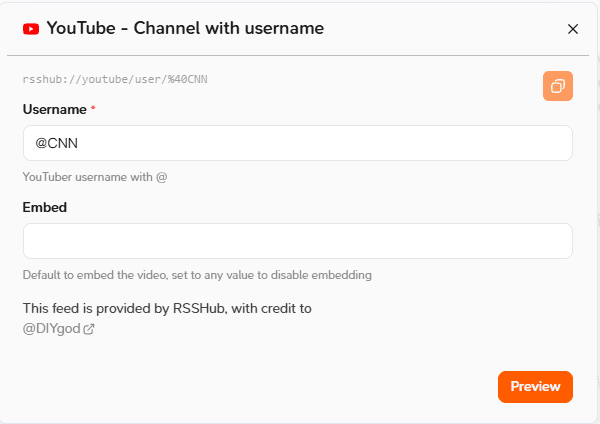Place cursor after @CNN in Username
The image size is (600, 424).
coord(79,143)
